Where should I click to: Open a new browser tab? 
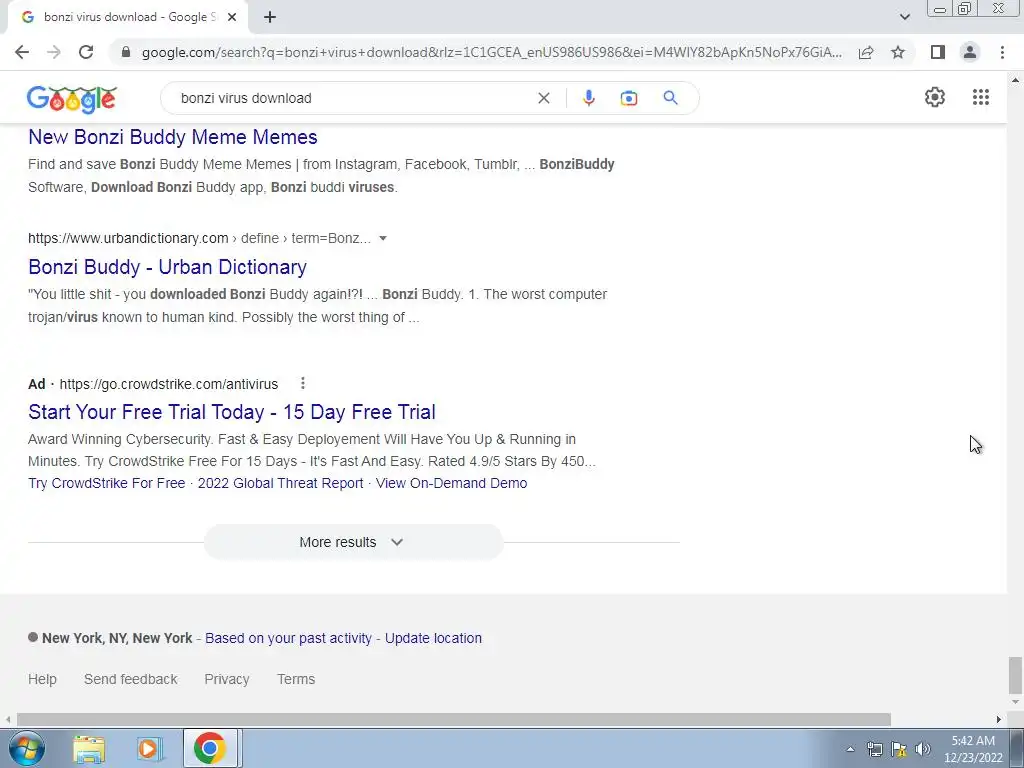point(270,17)
